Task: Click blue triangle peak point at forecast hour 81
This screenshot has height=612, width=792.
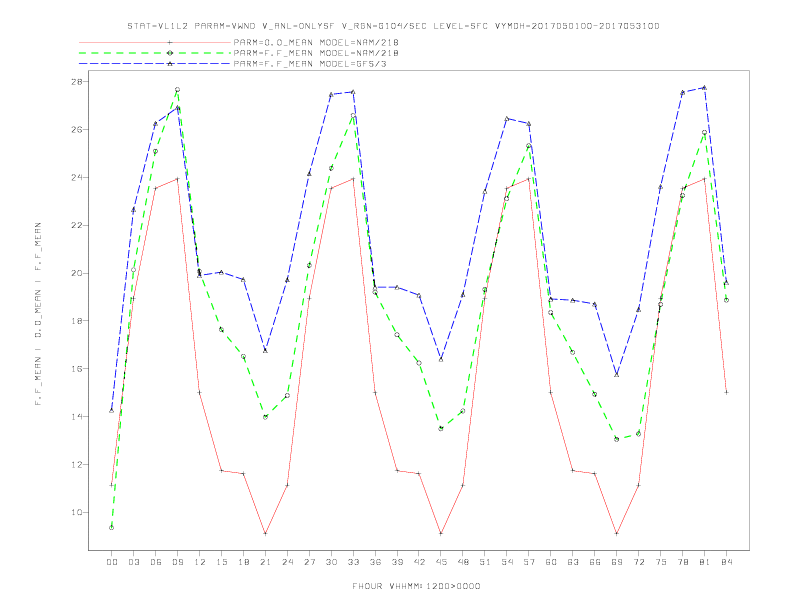Action: (x=705, y=87)
